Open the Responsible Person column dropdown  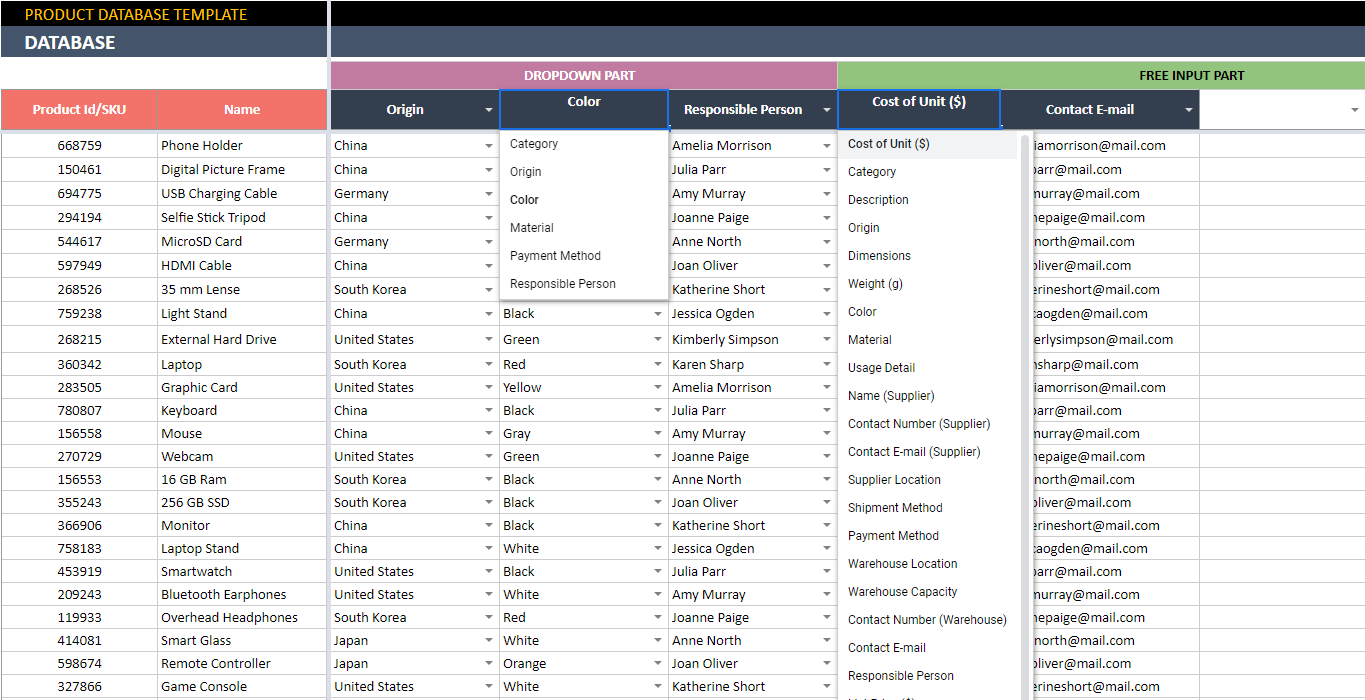tap(826, 109)
